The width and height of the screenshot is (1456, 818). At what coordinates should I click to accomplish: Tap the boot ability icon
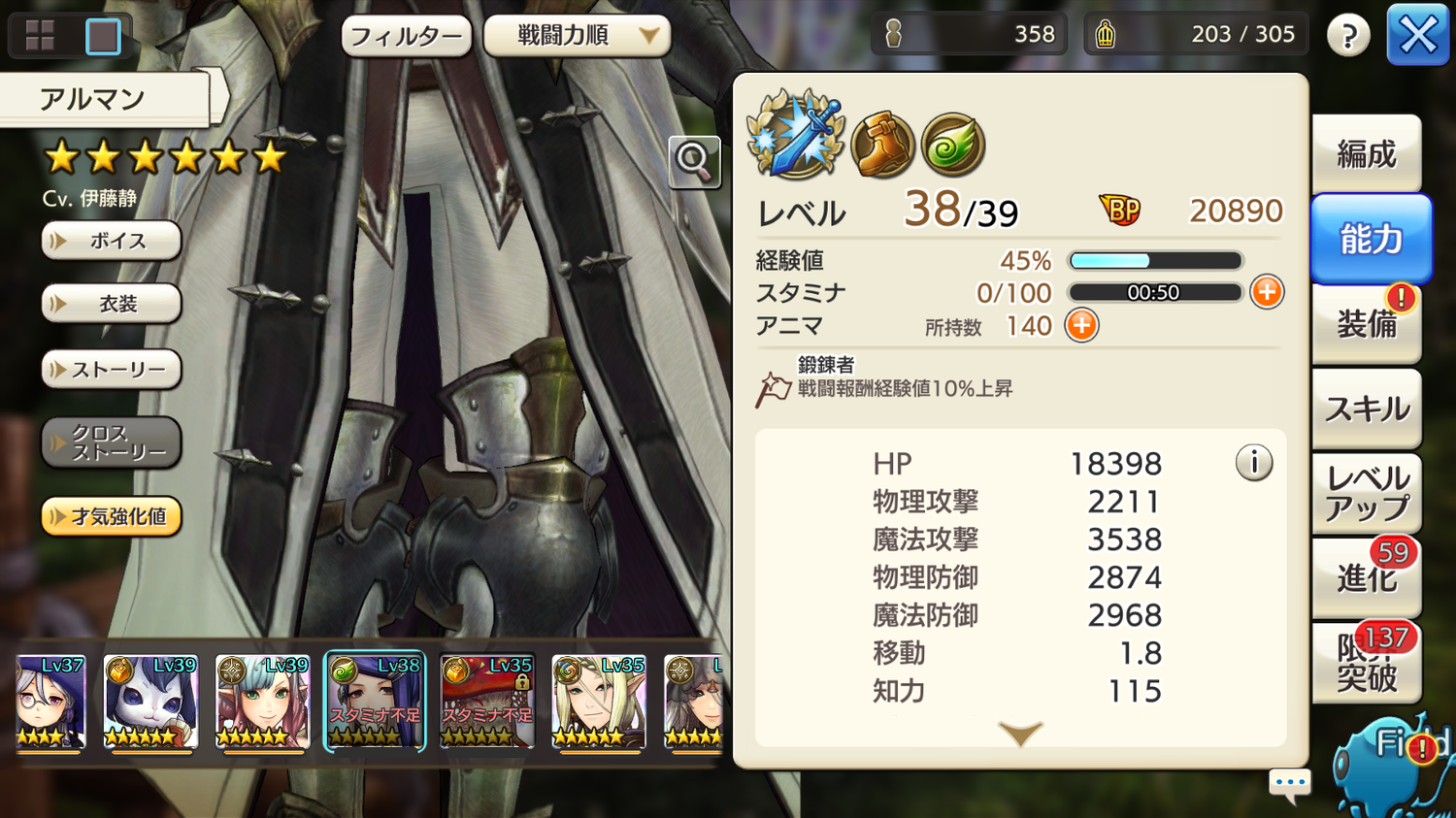click(x=882, y=146)
